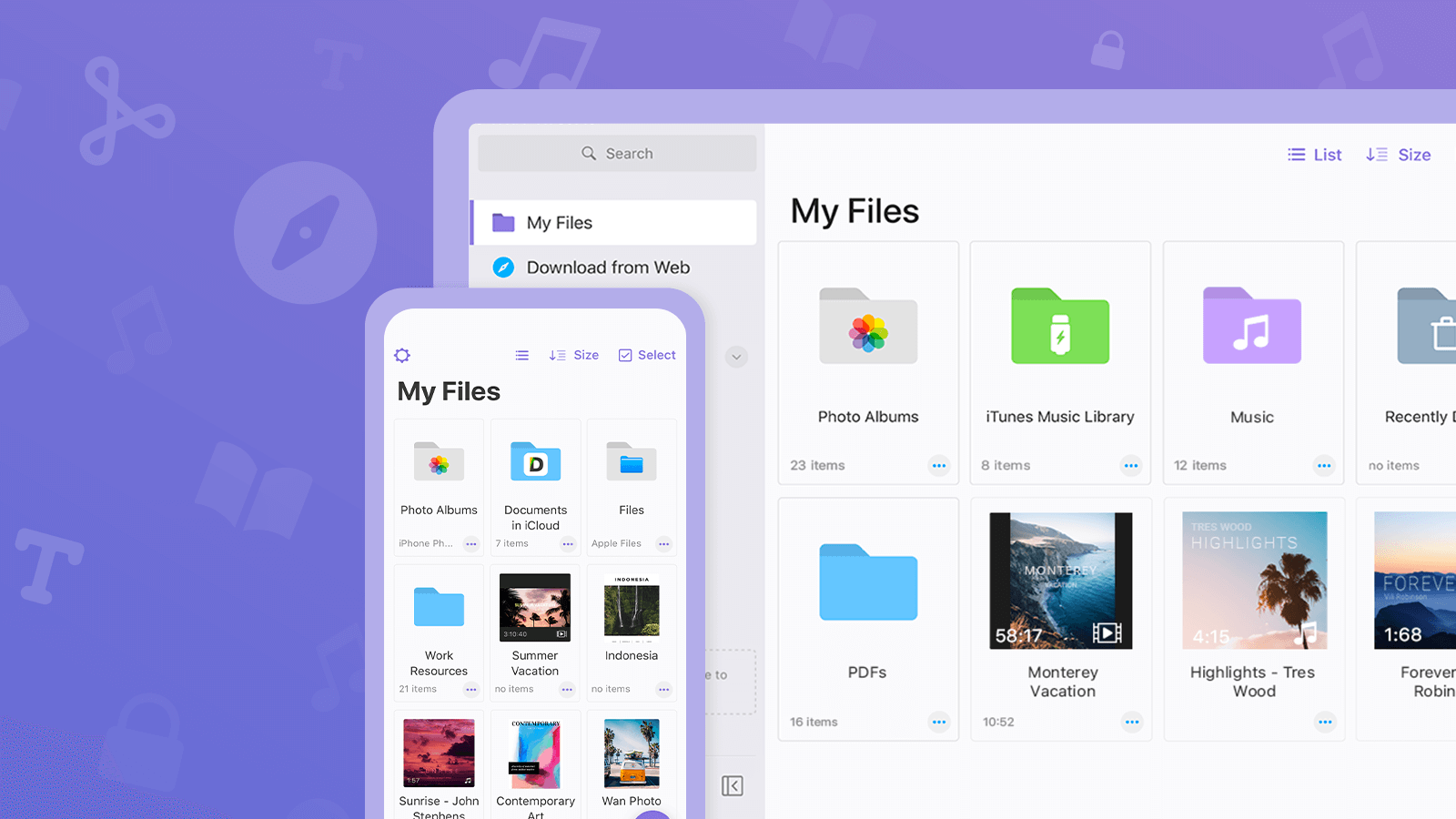The height and width of the screenshot is (819, 1456).
Task: Open Wan Photo thumbnail on phone
Action: (632, 753)
